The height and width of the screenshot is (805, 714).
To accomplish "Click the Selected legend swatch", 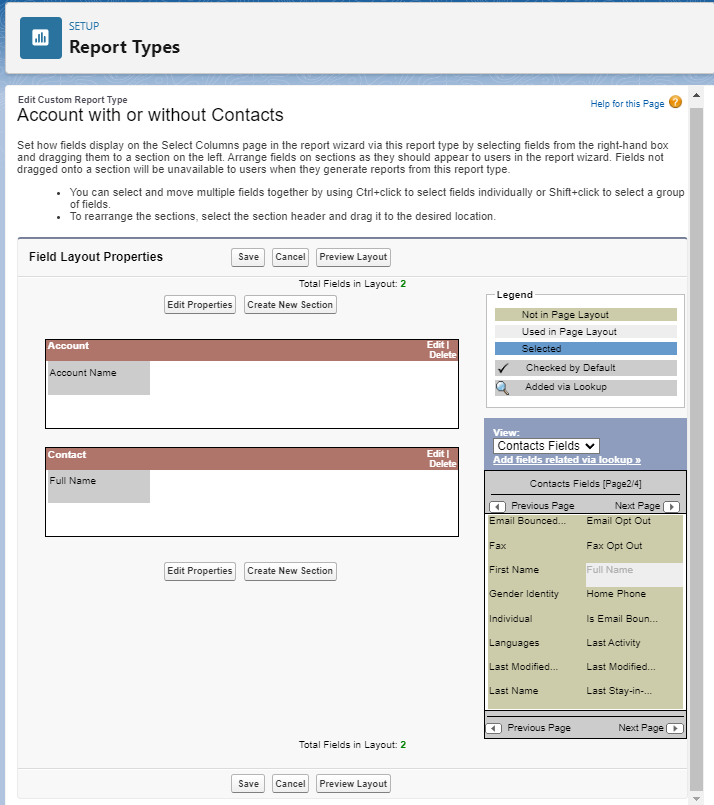I will pyautogui.click(x=586, y=349).
